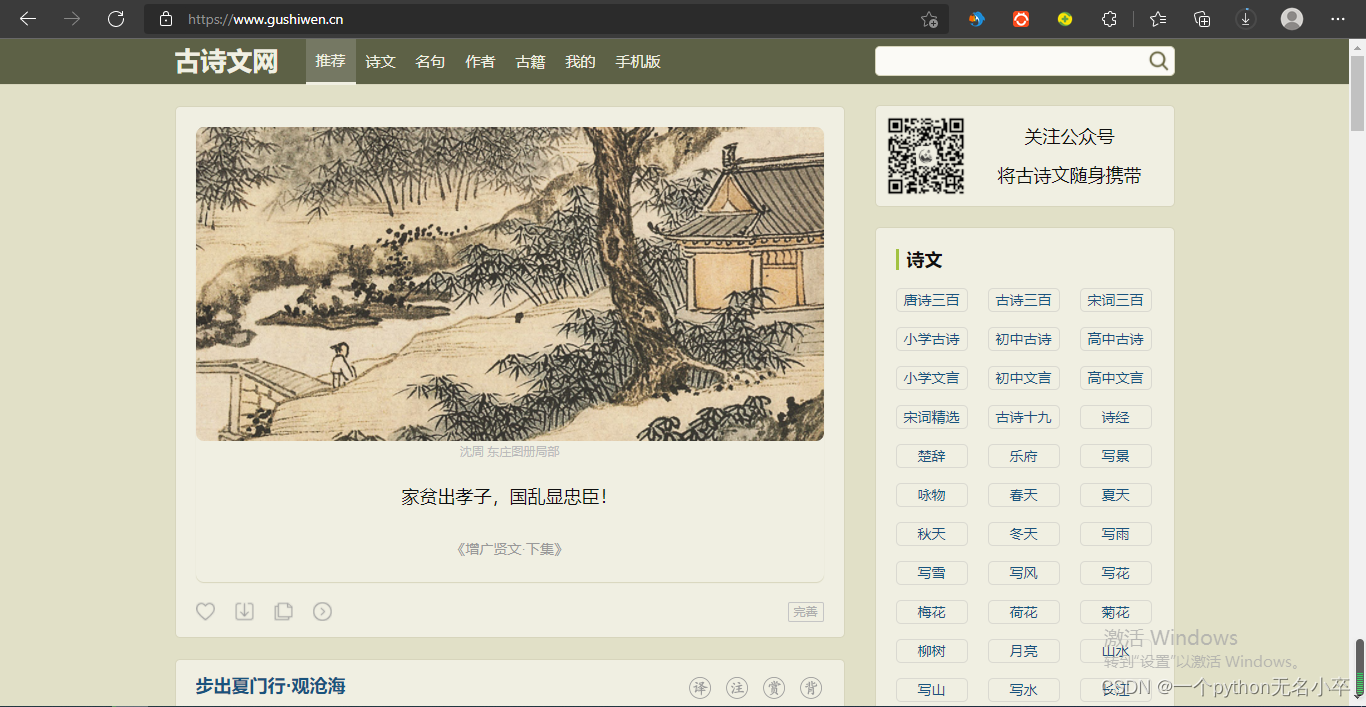The width and height of the screenshot is (1366, 707).
Task: Select the 秋天 category tag
Action: pos(932,534)
